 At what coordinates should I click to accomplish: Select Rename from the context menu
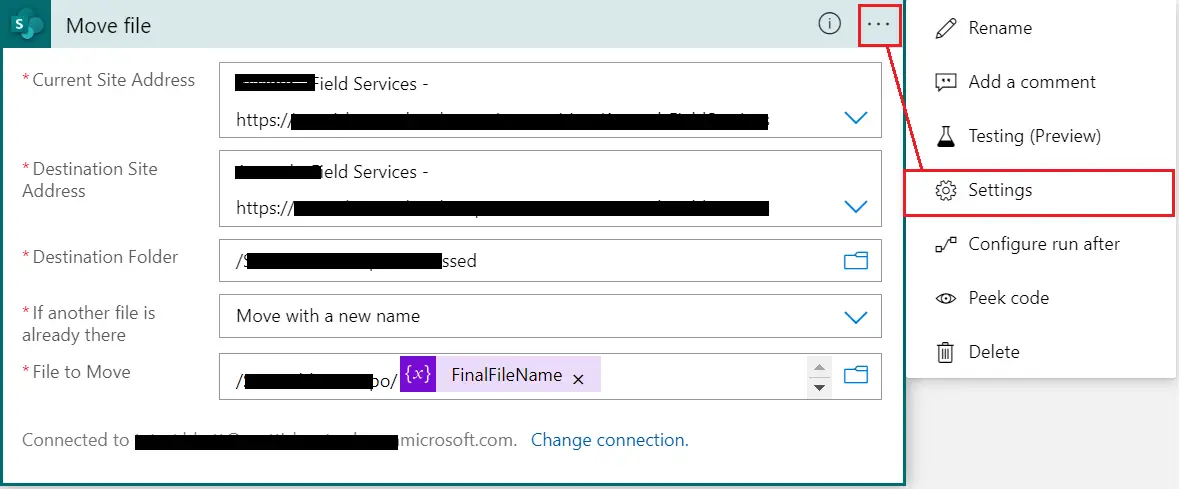[1000, 28]
